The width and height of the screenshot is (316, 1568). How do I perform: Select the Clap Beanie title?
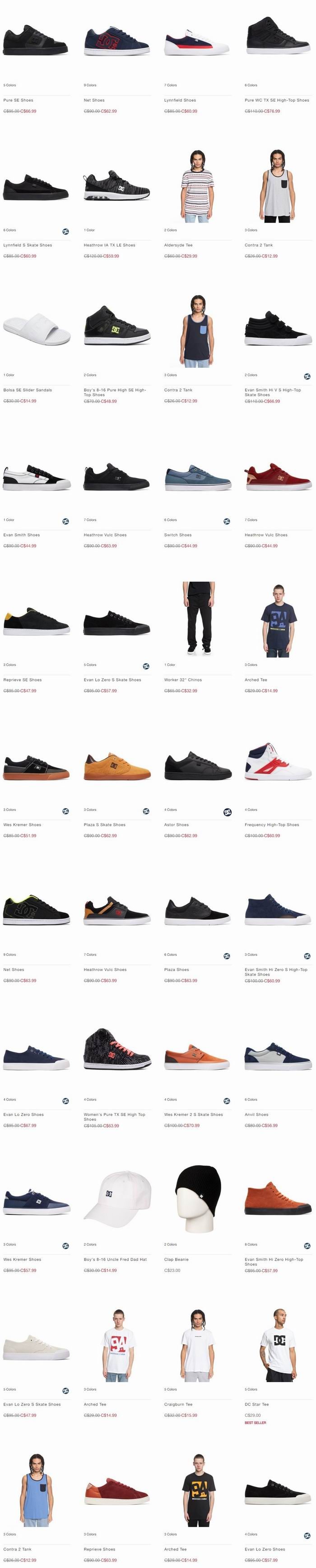177,1259
